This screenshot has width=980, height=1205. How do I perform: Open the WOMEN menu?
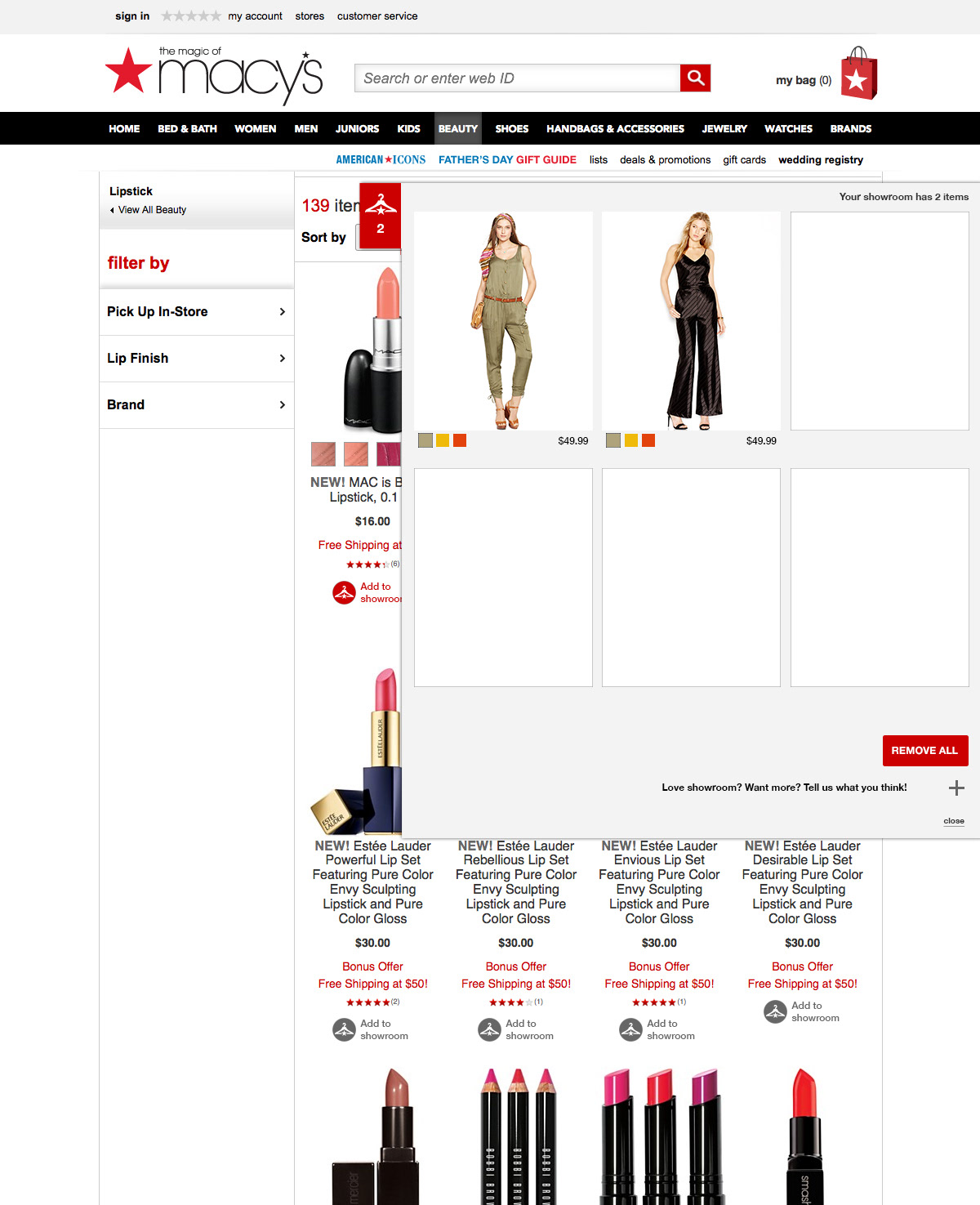[x=256, y=128]
